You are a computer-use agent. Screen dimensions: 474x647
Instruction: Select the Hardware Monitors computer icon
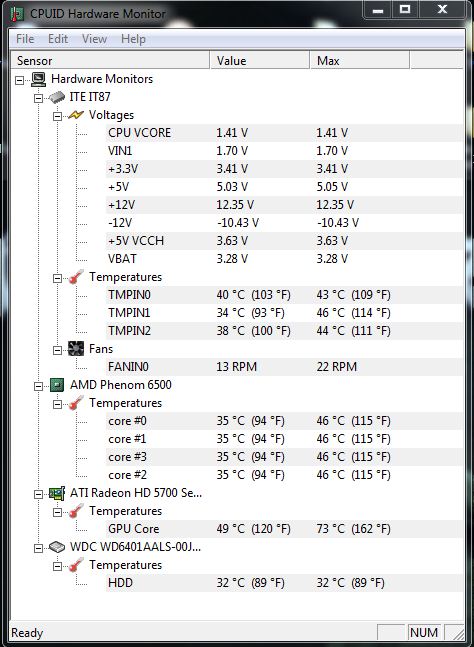tap(39, 79)
